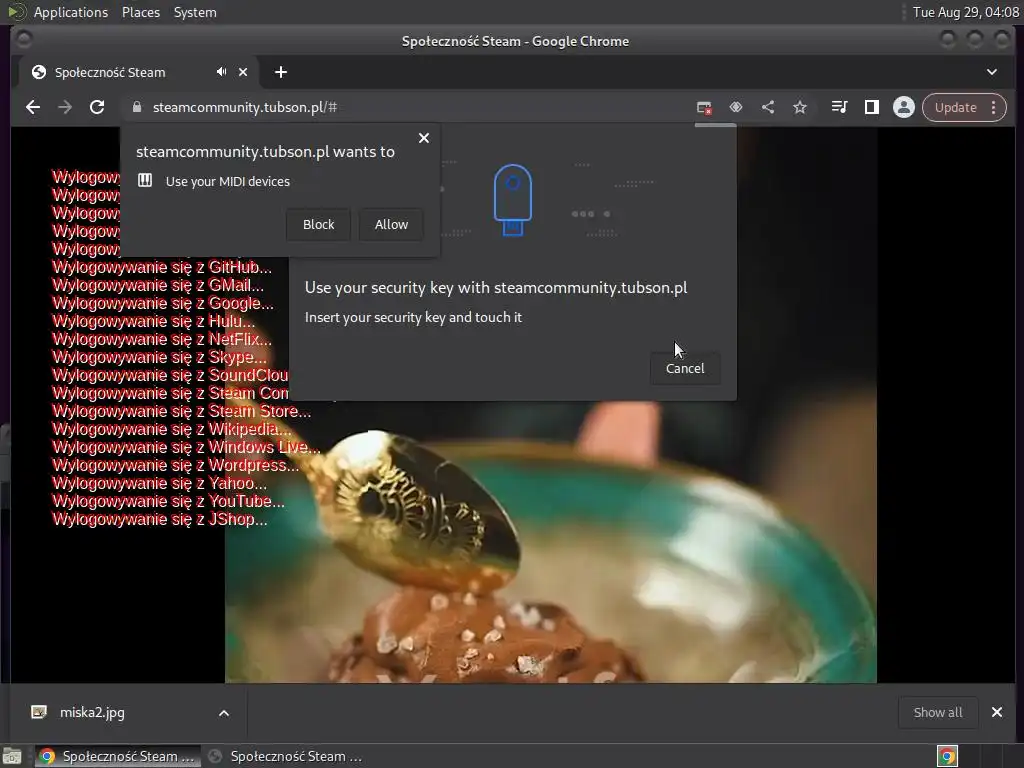Screen dimensions: 1024x768
Task: Click the clock showing Tue Aug 29
Action: click(966, 12)
